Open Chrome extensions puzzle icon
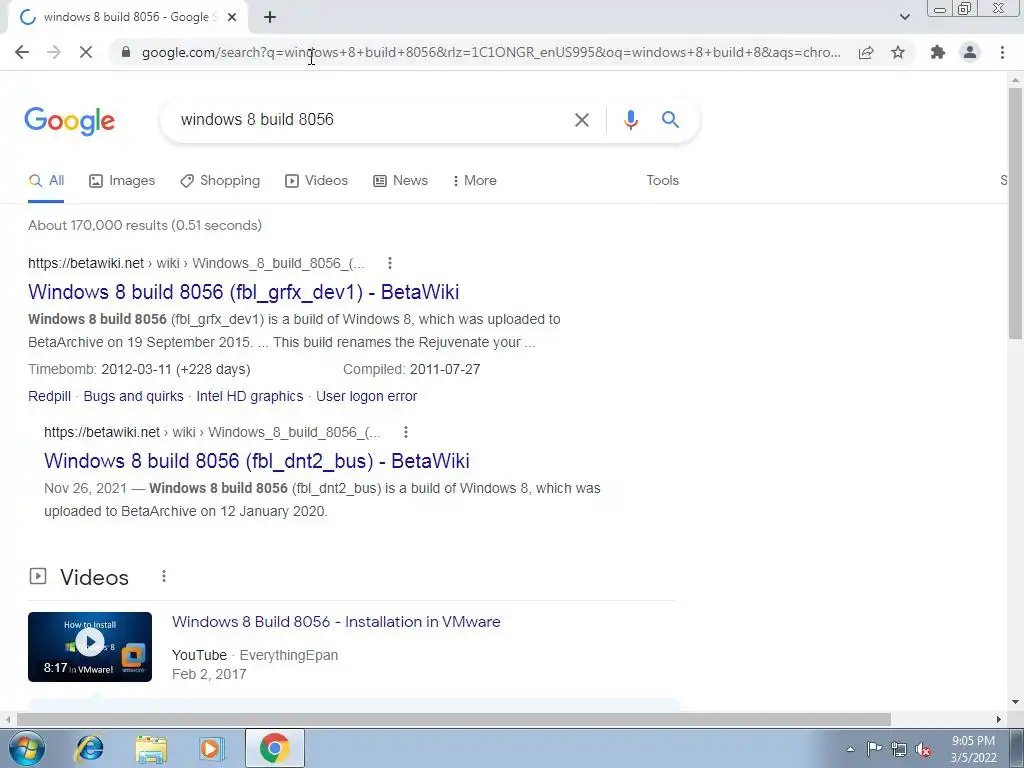 [938, 52]
